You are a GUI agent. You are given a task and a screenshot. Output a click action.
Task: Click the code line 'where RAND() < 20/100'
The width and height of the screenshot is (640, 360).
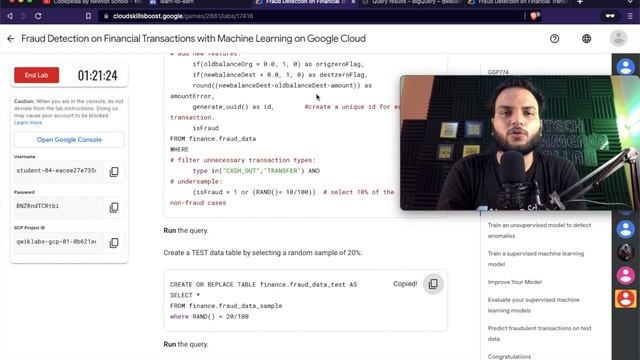point(209,316)
